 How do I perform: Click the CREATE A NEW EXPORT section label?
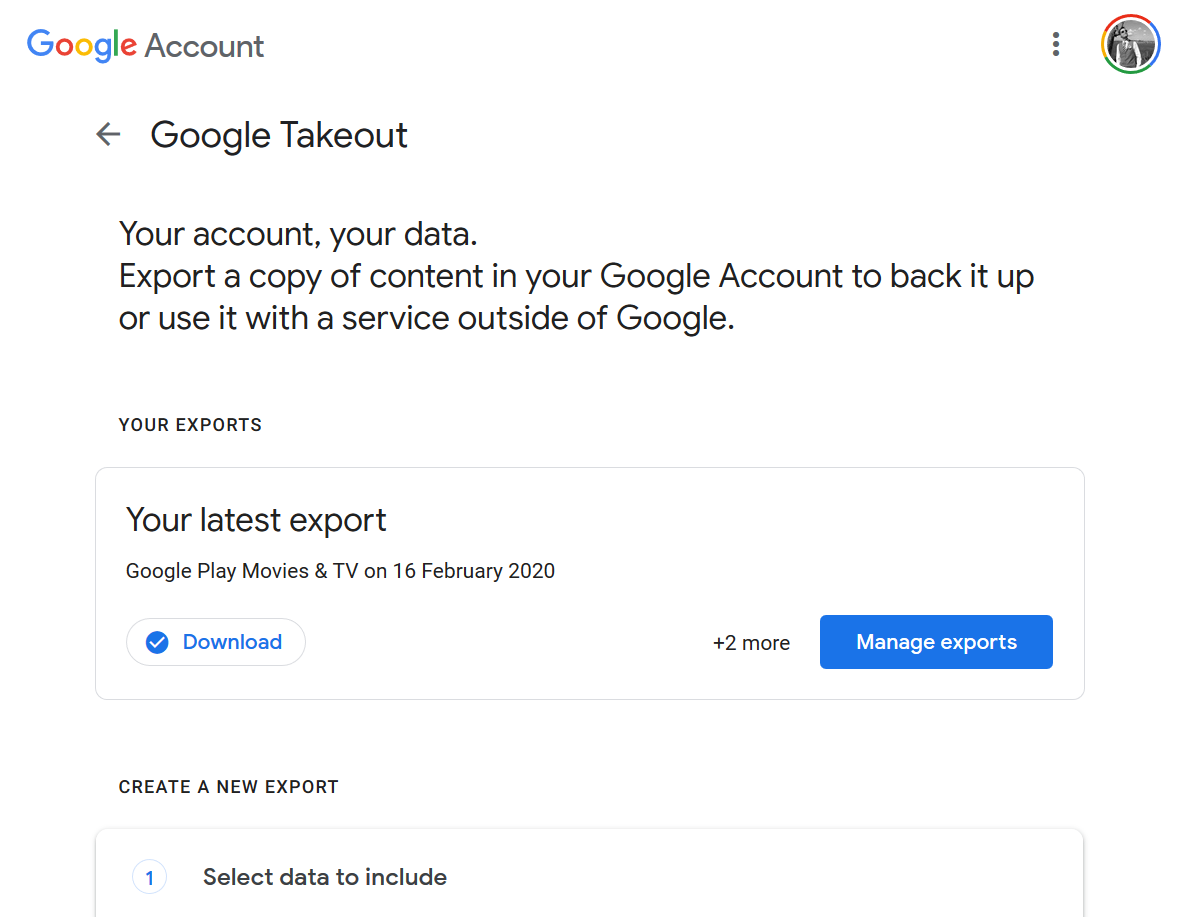(x=228, y=787)
